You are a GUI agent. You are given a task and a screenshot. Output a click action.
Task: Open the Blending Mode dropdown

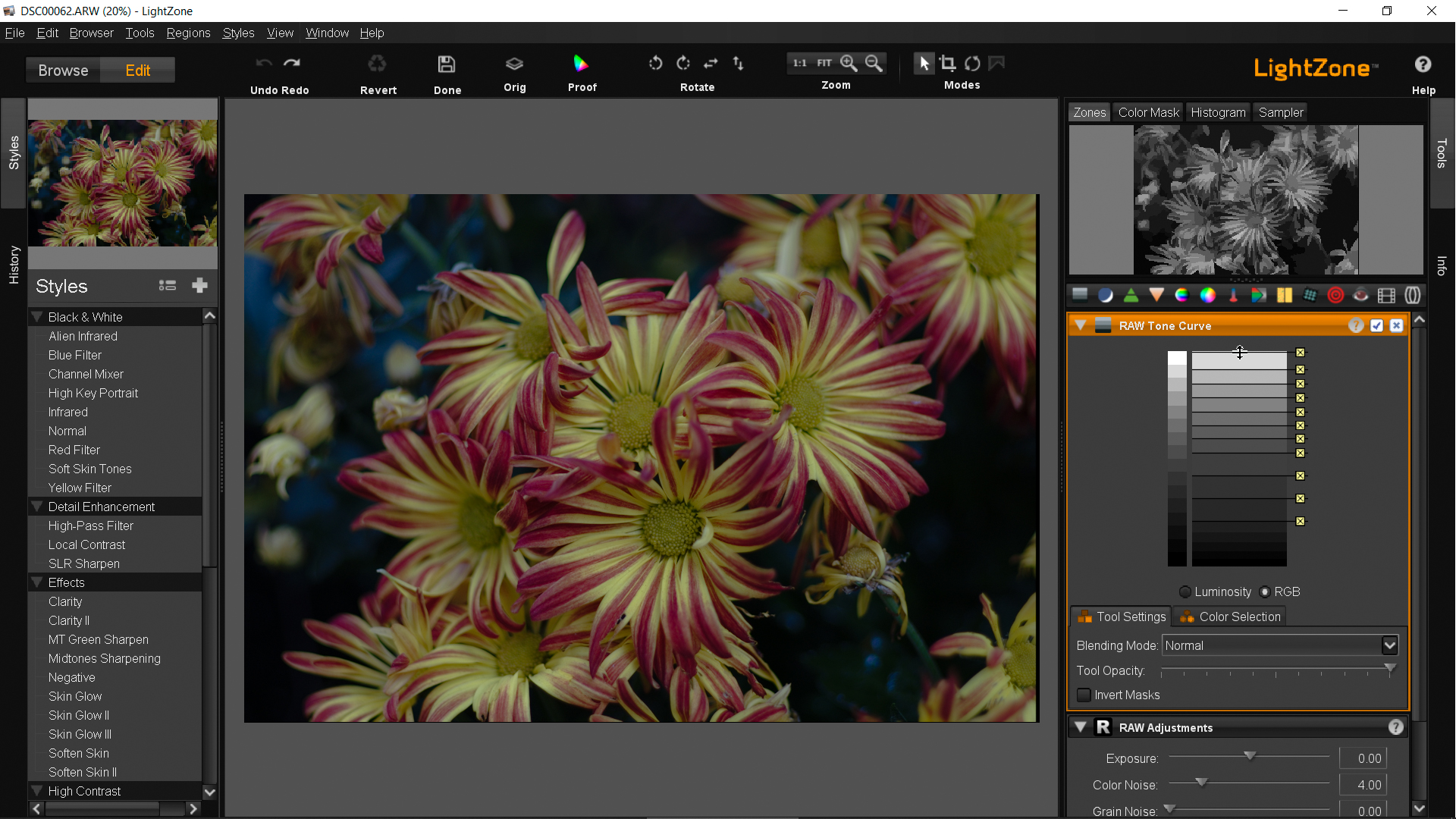tap(1280, 645)
